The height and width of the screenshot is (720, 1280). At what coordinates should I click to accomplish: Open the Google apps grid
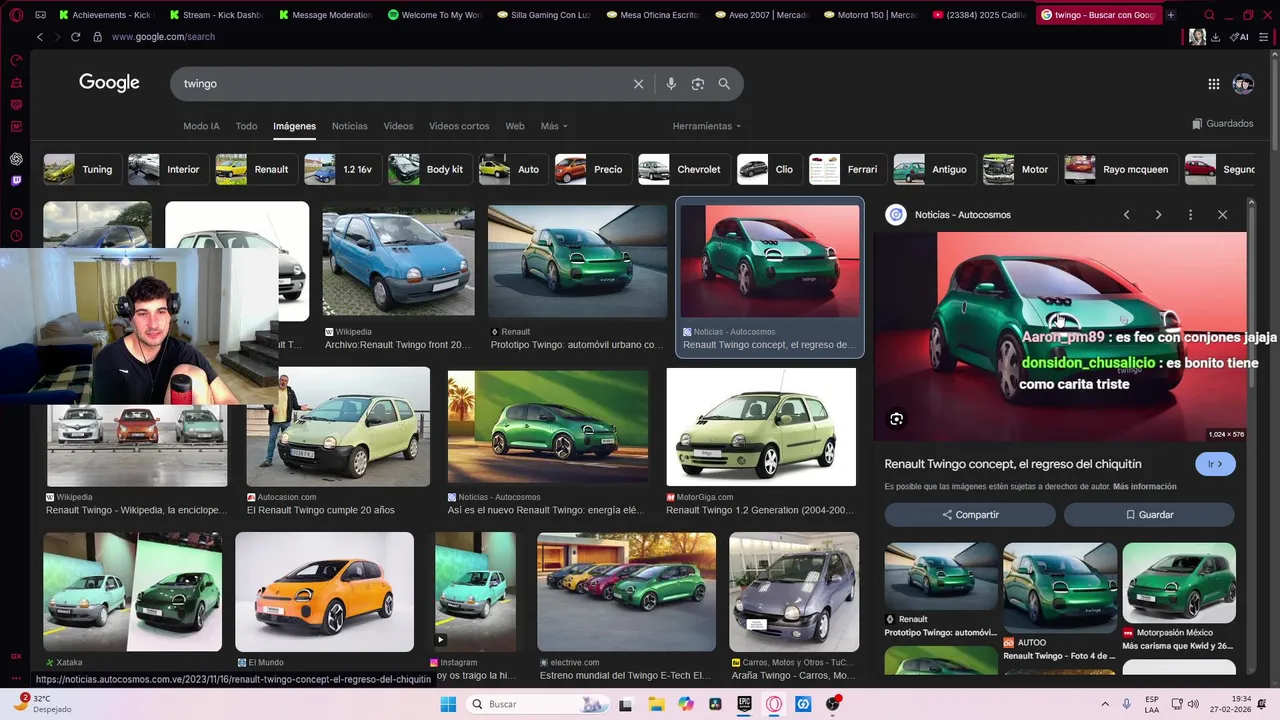click(1213, 84)
